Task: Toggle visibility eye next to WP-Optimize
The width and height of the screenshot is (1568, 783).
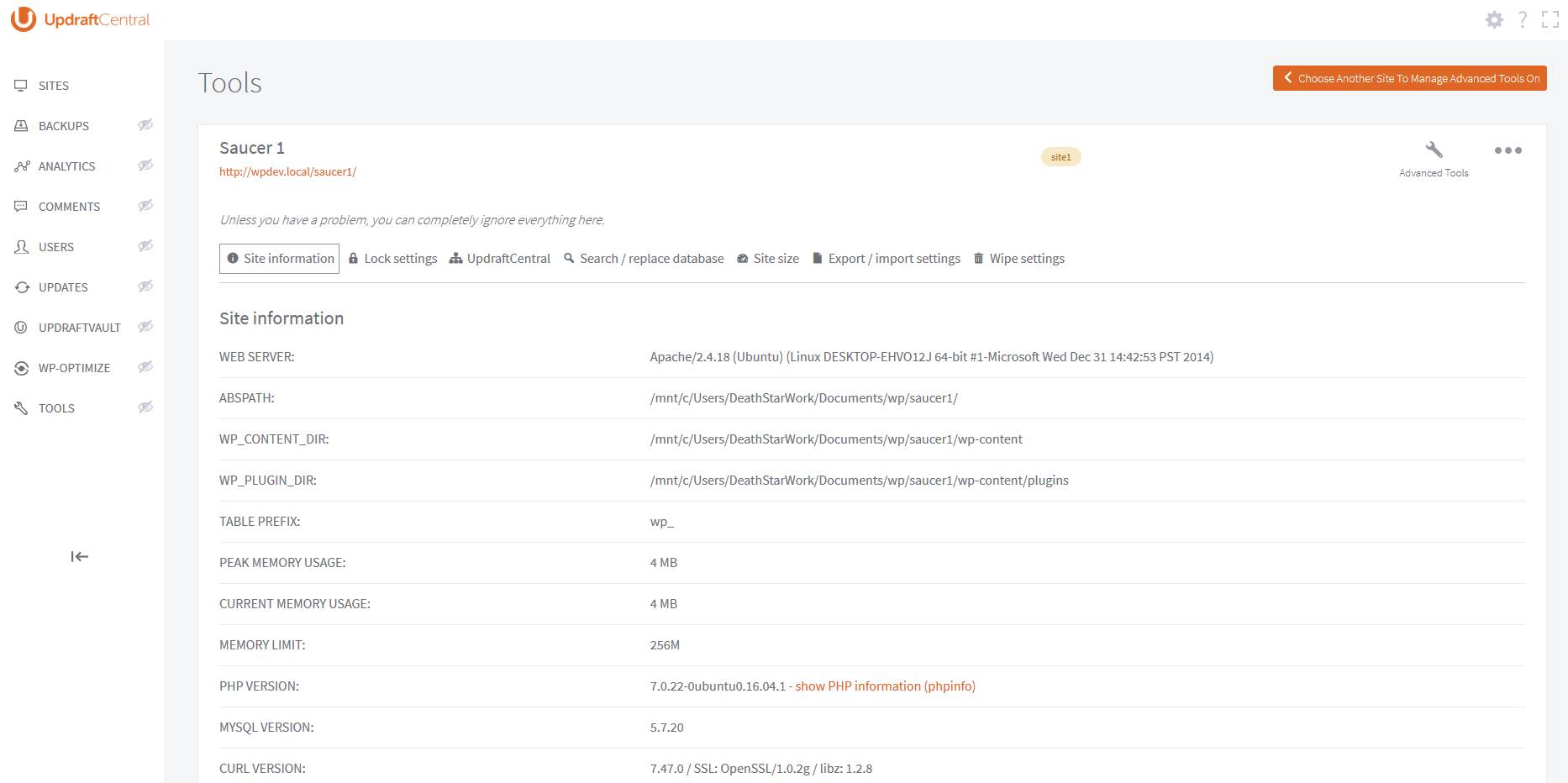Action: tap(145, 367)
